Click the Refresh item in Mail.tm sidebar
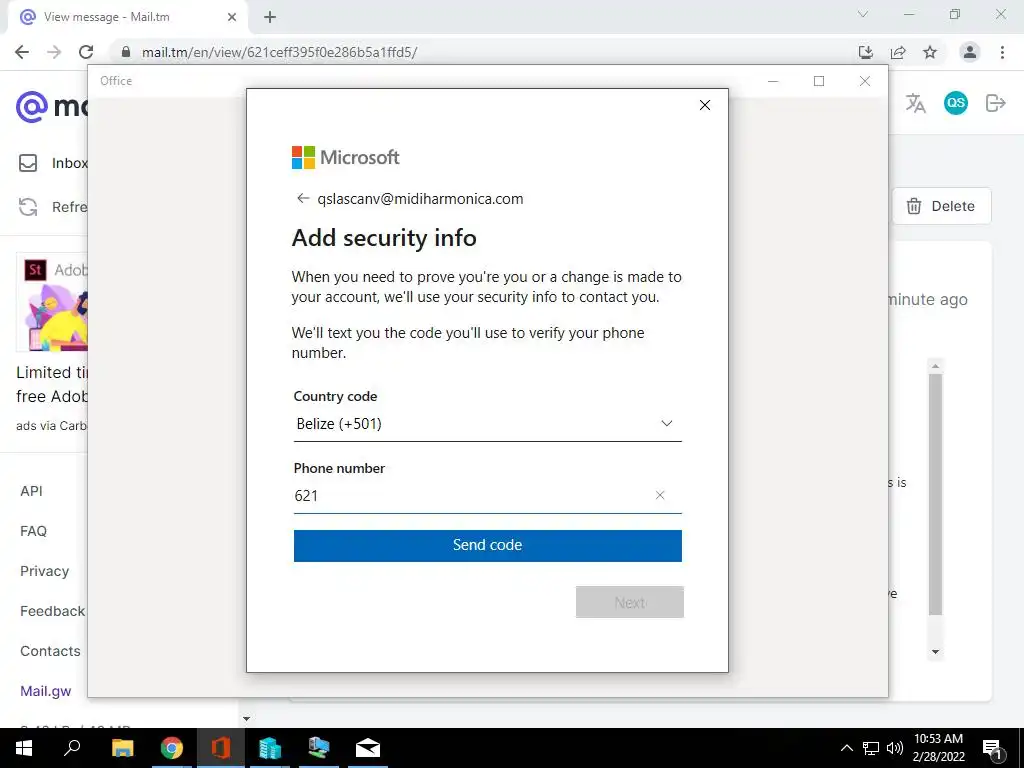 pyautogui.click(x=52, y=207)
